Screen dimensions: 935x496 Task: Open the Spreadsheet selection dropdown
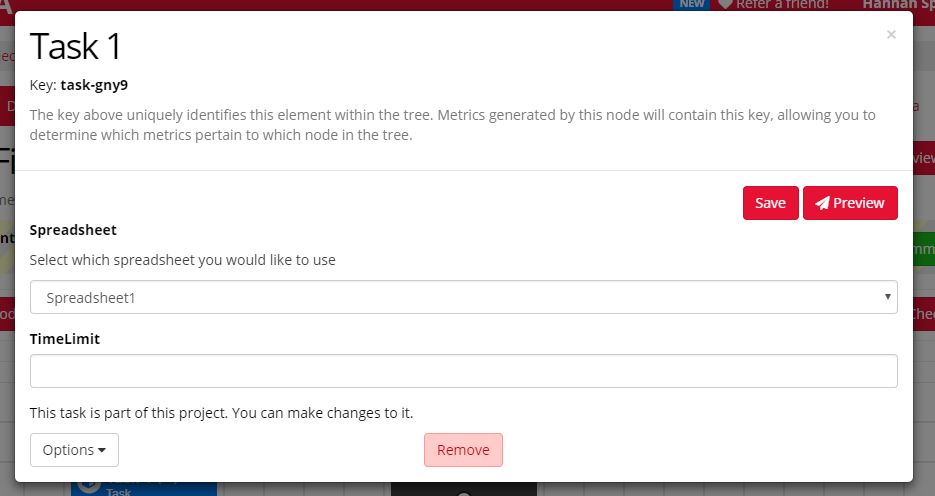463,297
